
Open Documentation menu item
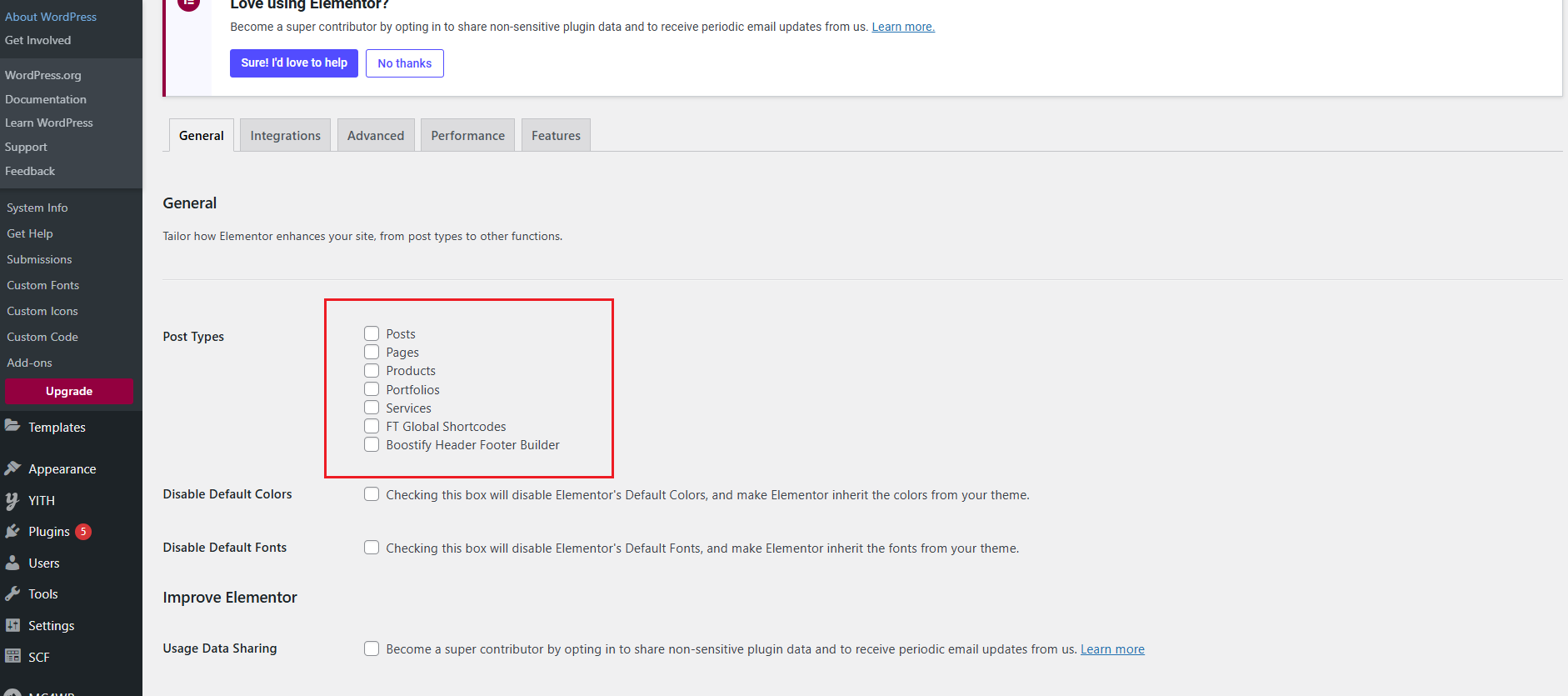coord(46,99)
